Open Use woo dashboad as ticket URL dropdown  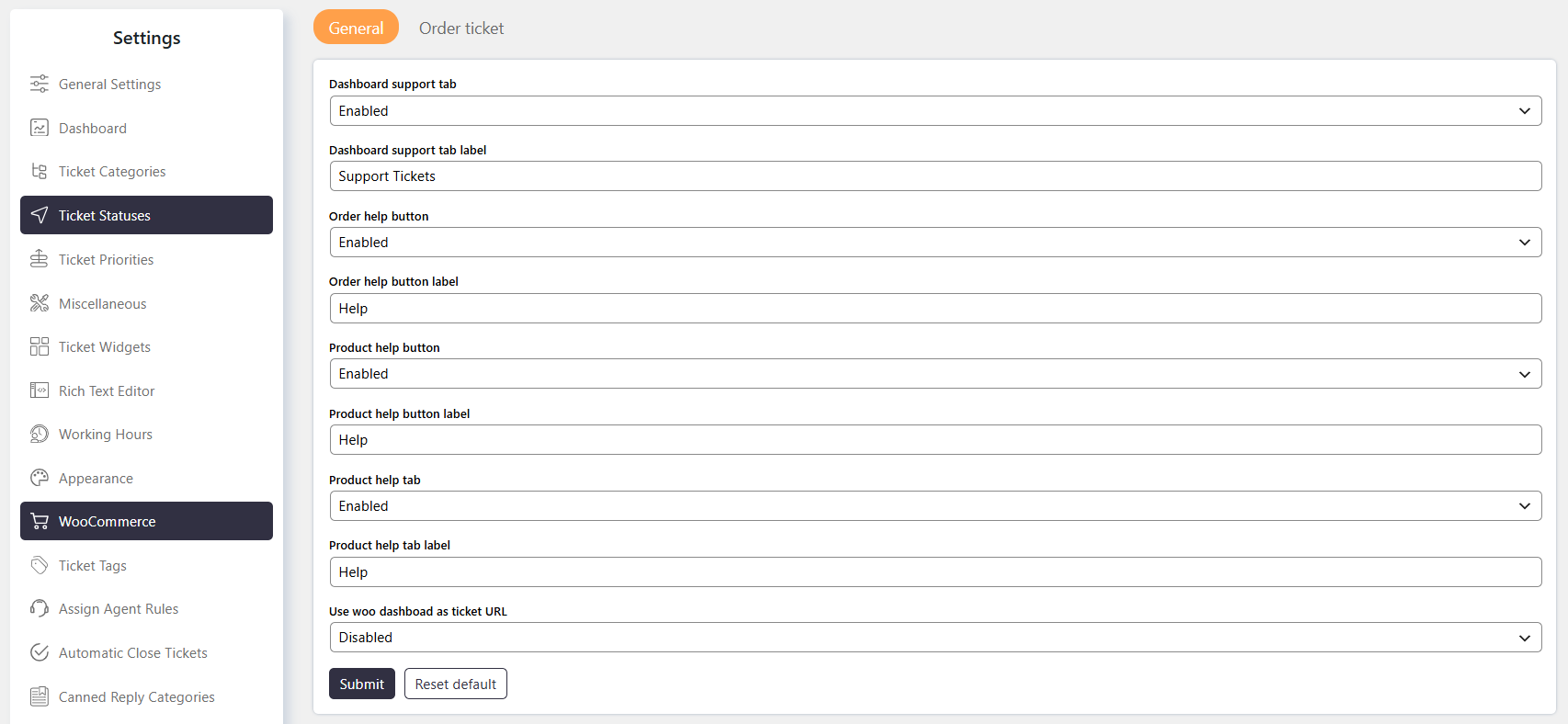(x=936, y=638)
